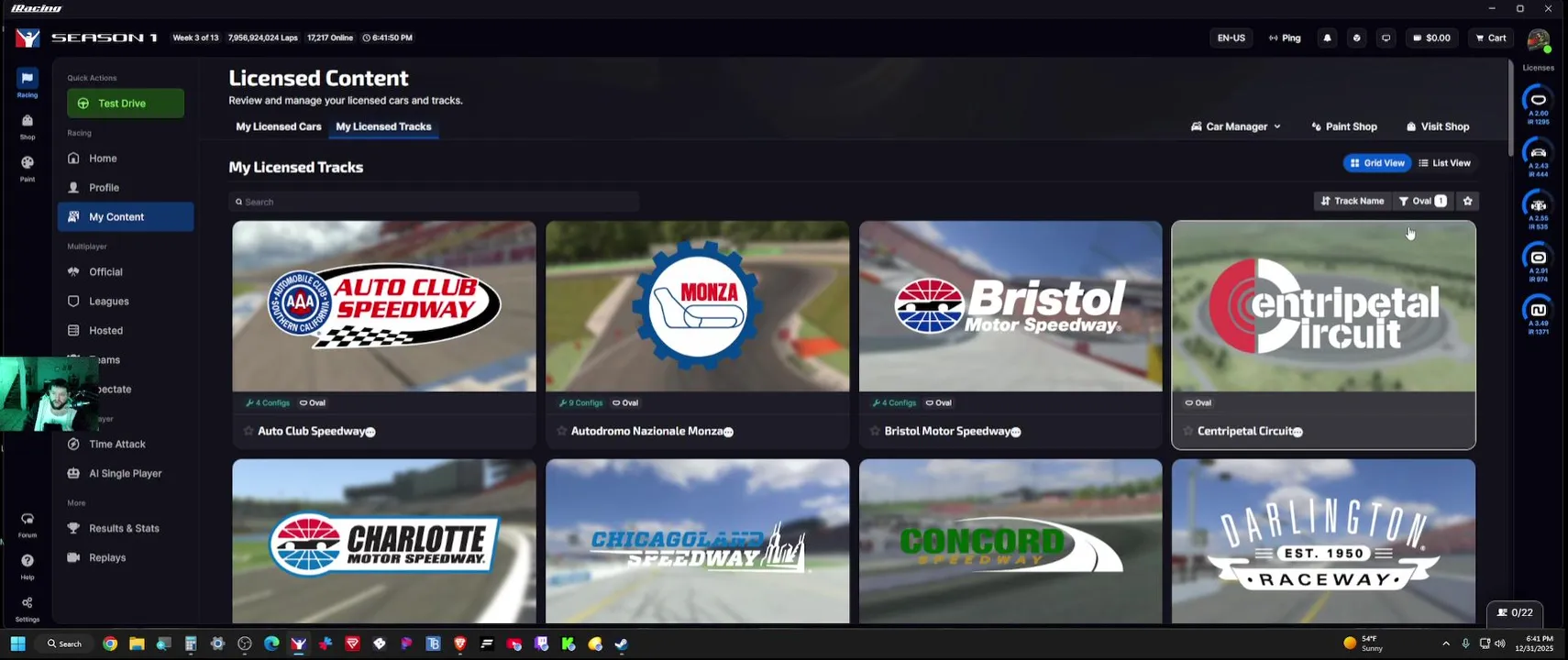Open Steam from the taskbar
Screen dimensions: 1568x660
(x=622, y=643)
